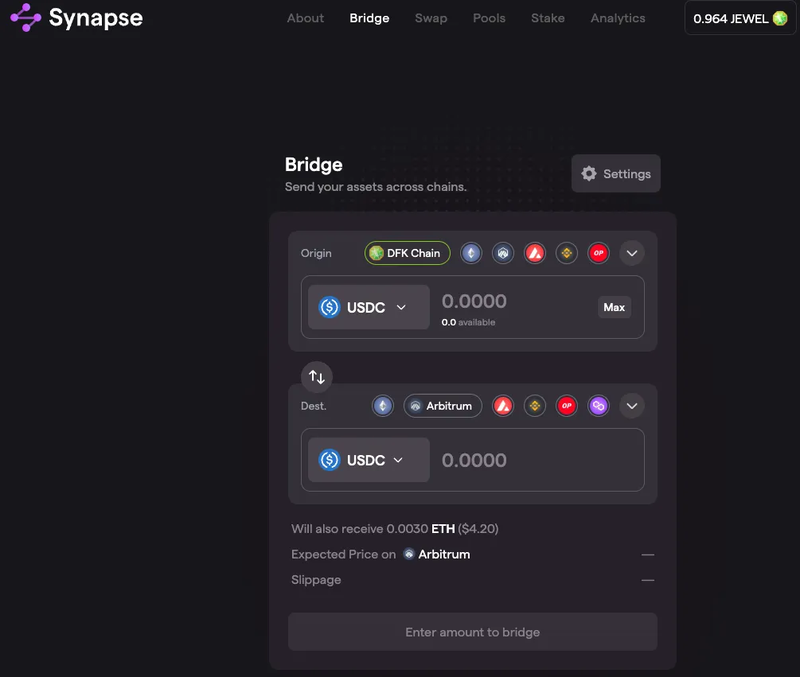This screenshot has width=800, height=677.
Task: Open the Swap page
Action: (431, 18)
